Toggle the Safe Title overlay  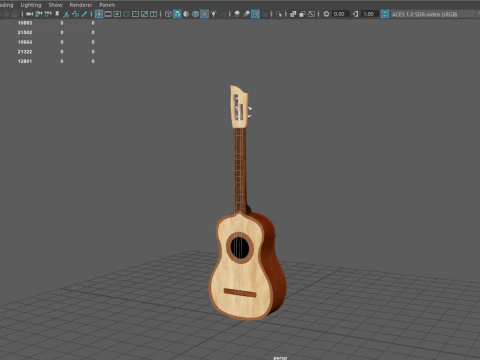153,14
